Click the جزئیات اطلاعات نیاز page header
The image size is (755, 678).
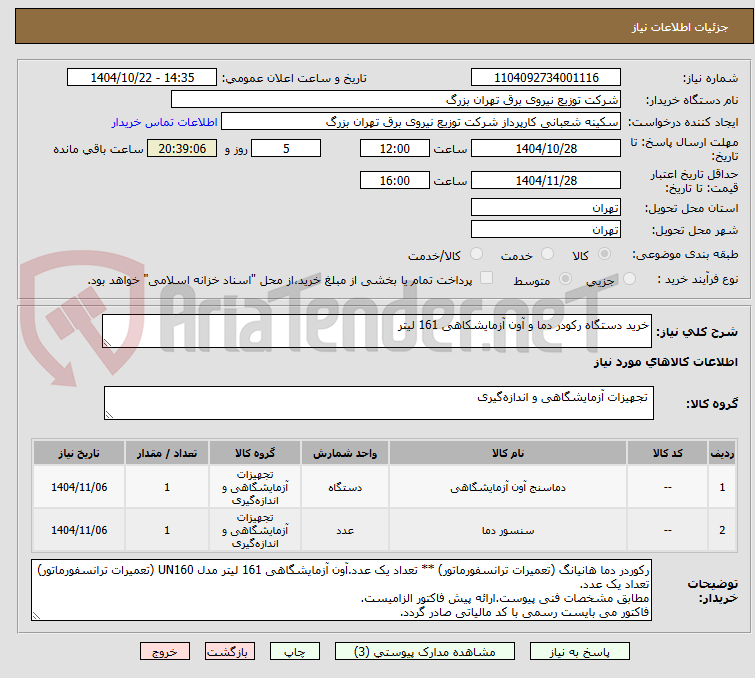click(x=384, y=26)
